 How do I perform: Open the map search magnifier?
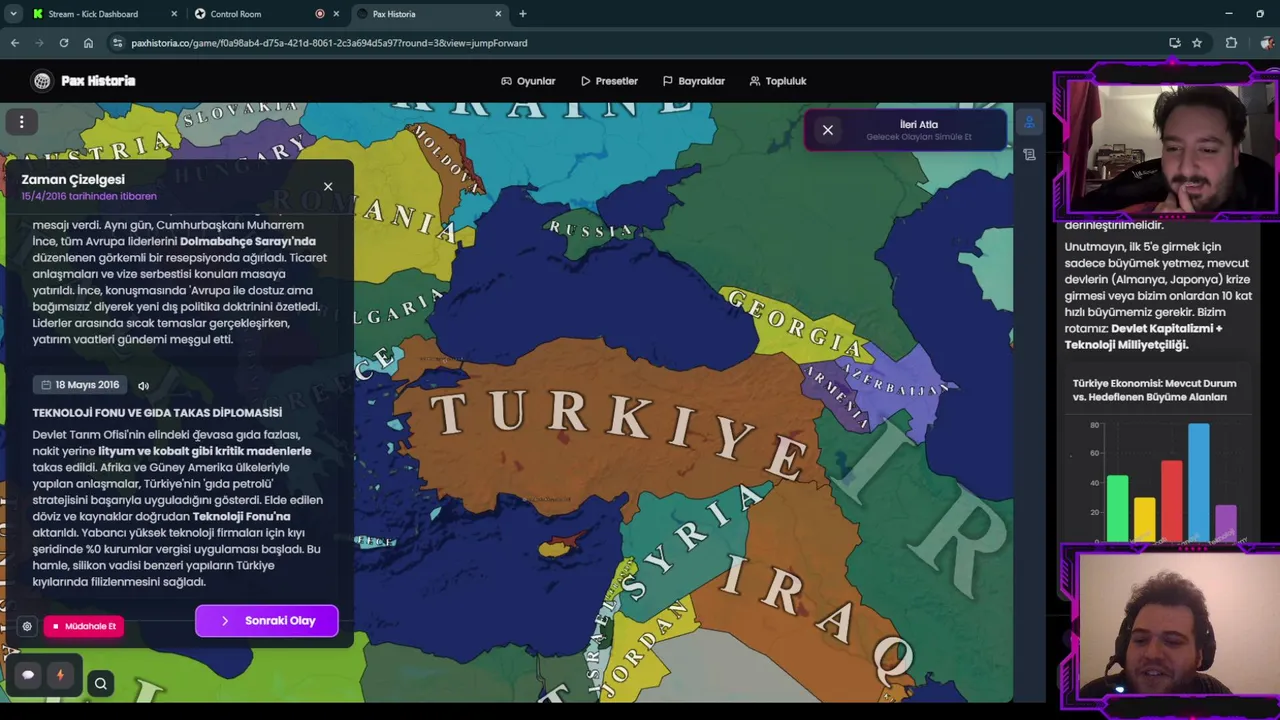[101, 684]
